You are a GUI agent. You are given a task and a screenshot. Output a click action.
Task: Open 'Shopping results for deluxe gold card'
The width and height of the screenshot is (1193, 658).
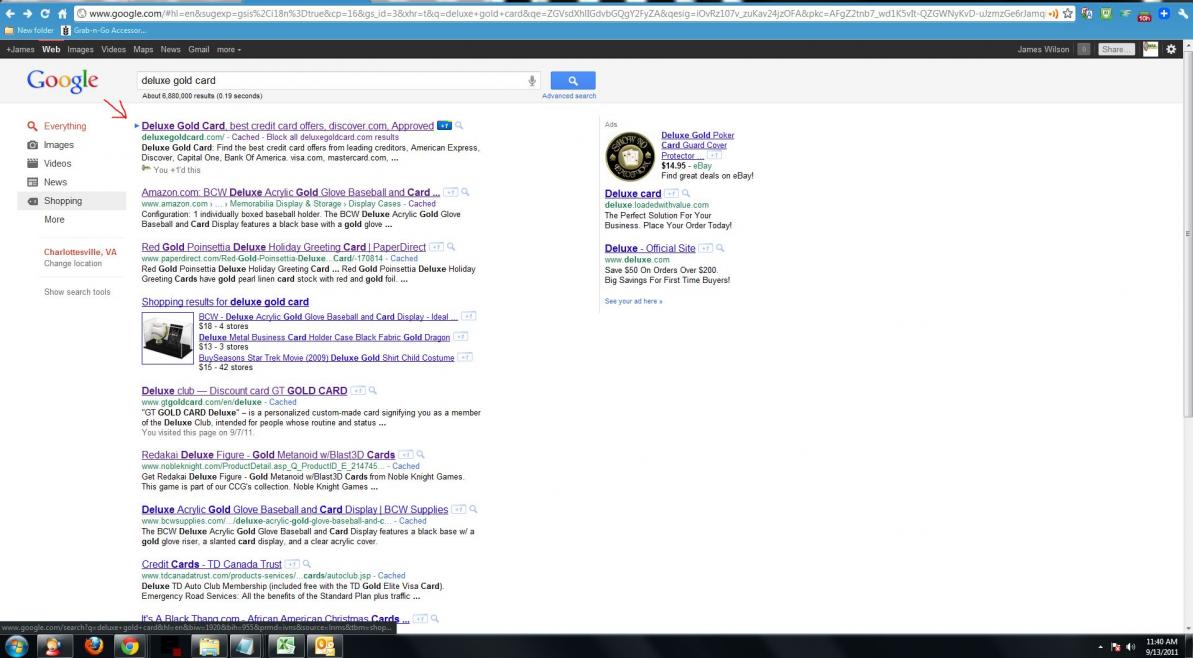[225, 302]
